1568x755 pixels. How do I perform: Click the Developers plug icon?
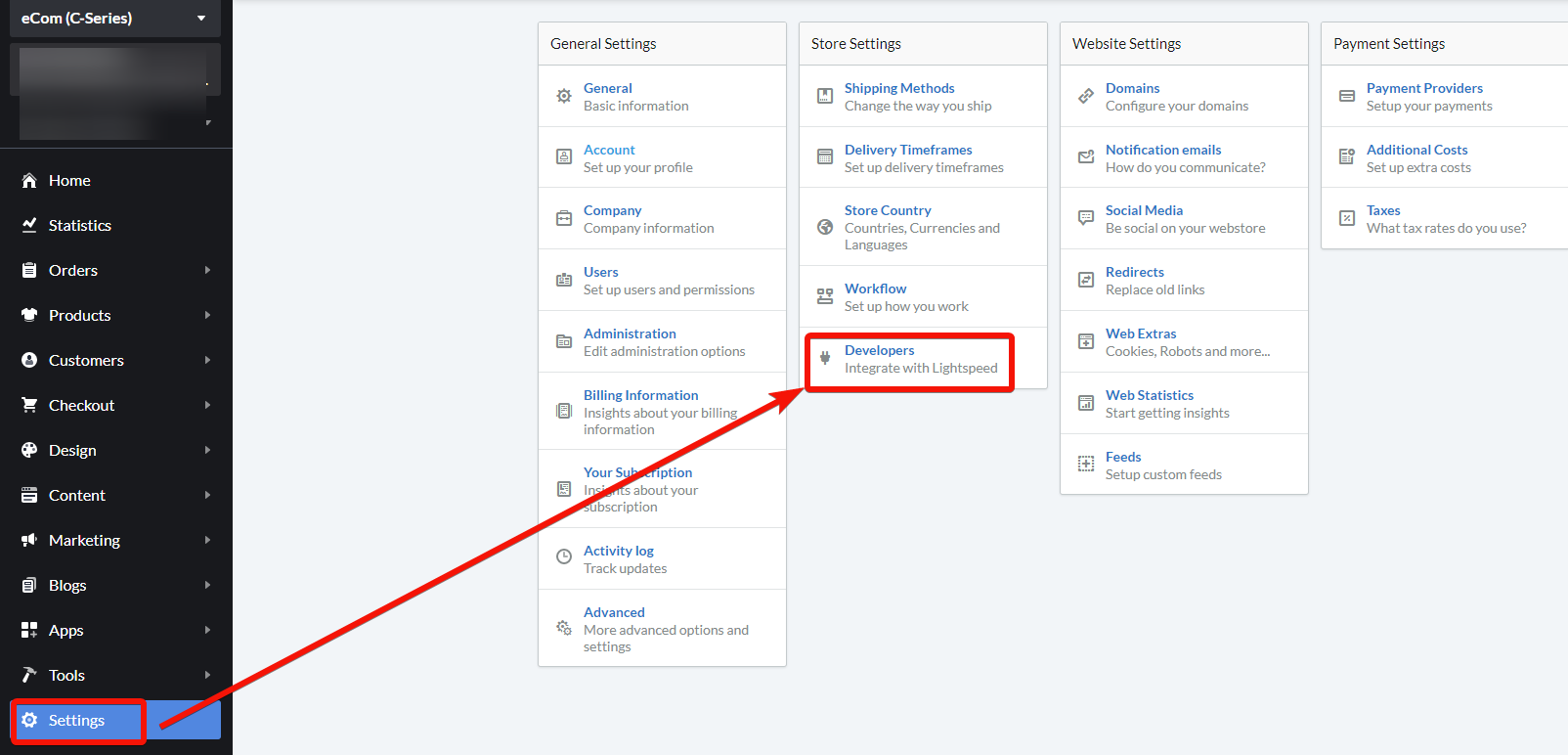[x=825, y=358]
